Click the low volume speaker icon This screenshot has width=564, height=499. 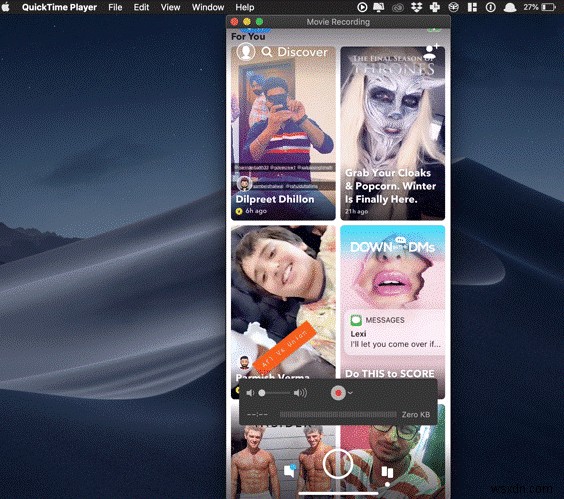[x=250, y=393]
